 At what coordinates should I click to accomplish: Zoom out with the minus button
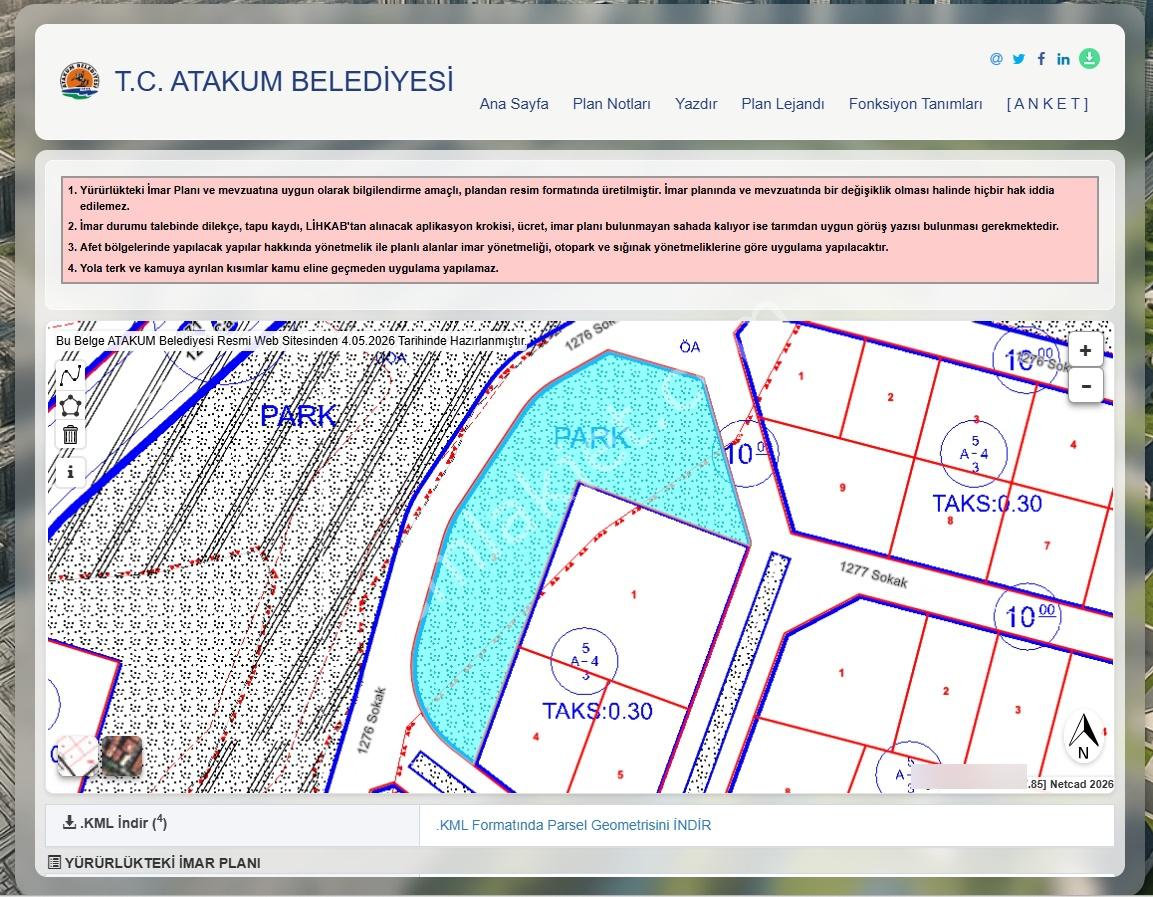point(1085,385)
